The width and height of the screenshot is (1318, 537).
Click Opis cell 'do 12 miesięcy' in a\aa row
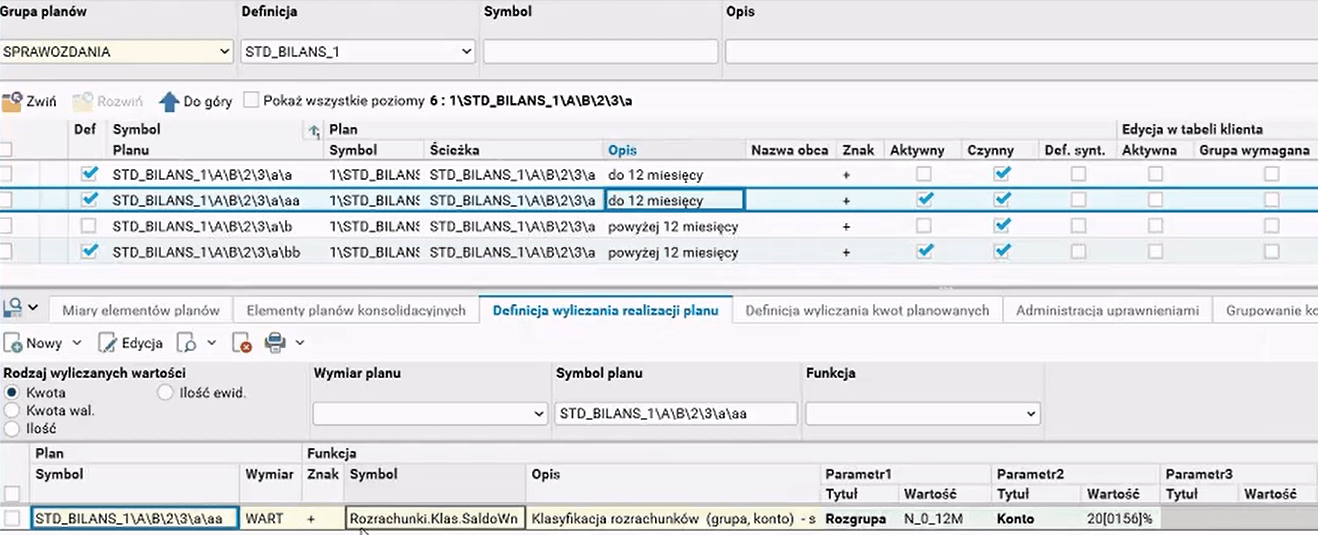point(674,200)
